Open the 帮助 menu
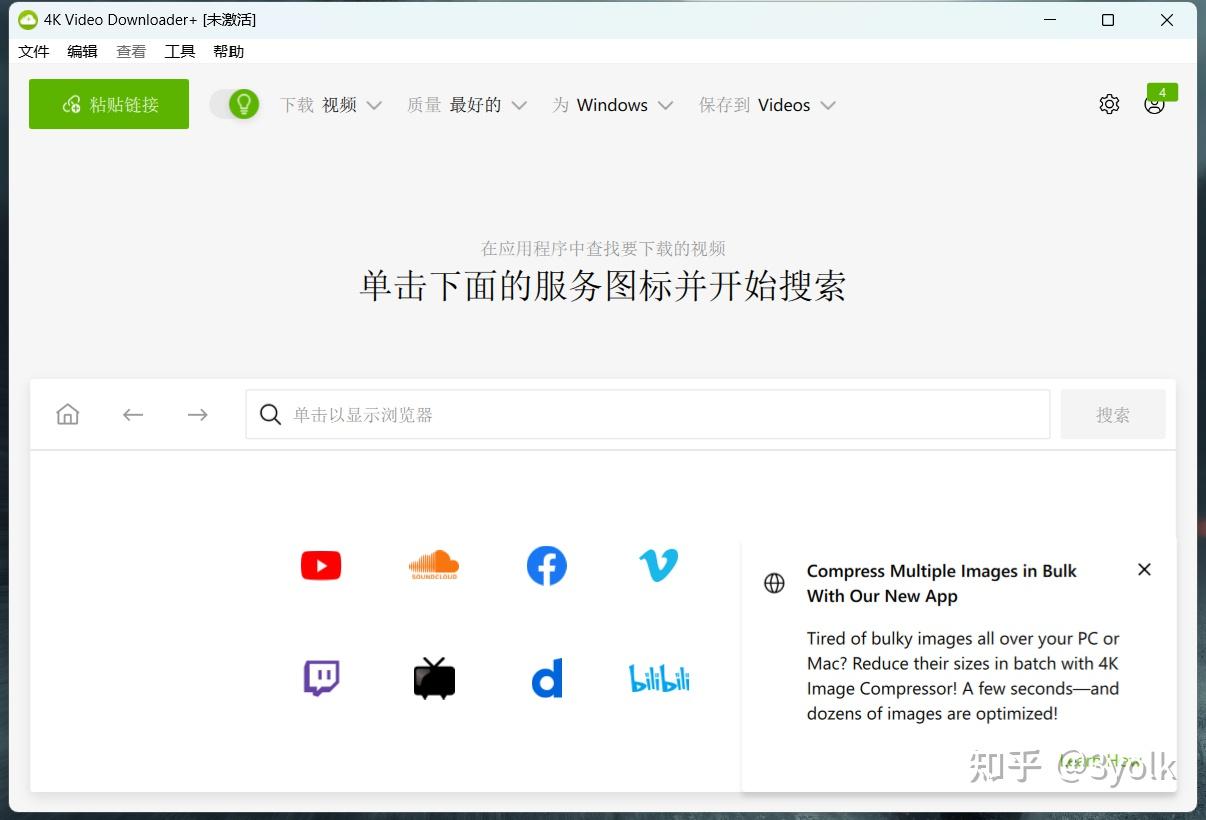Viewport: 1206px width, 820px height. click(x=229, y=51)
